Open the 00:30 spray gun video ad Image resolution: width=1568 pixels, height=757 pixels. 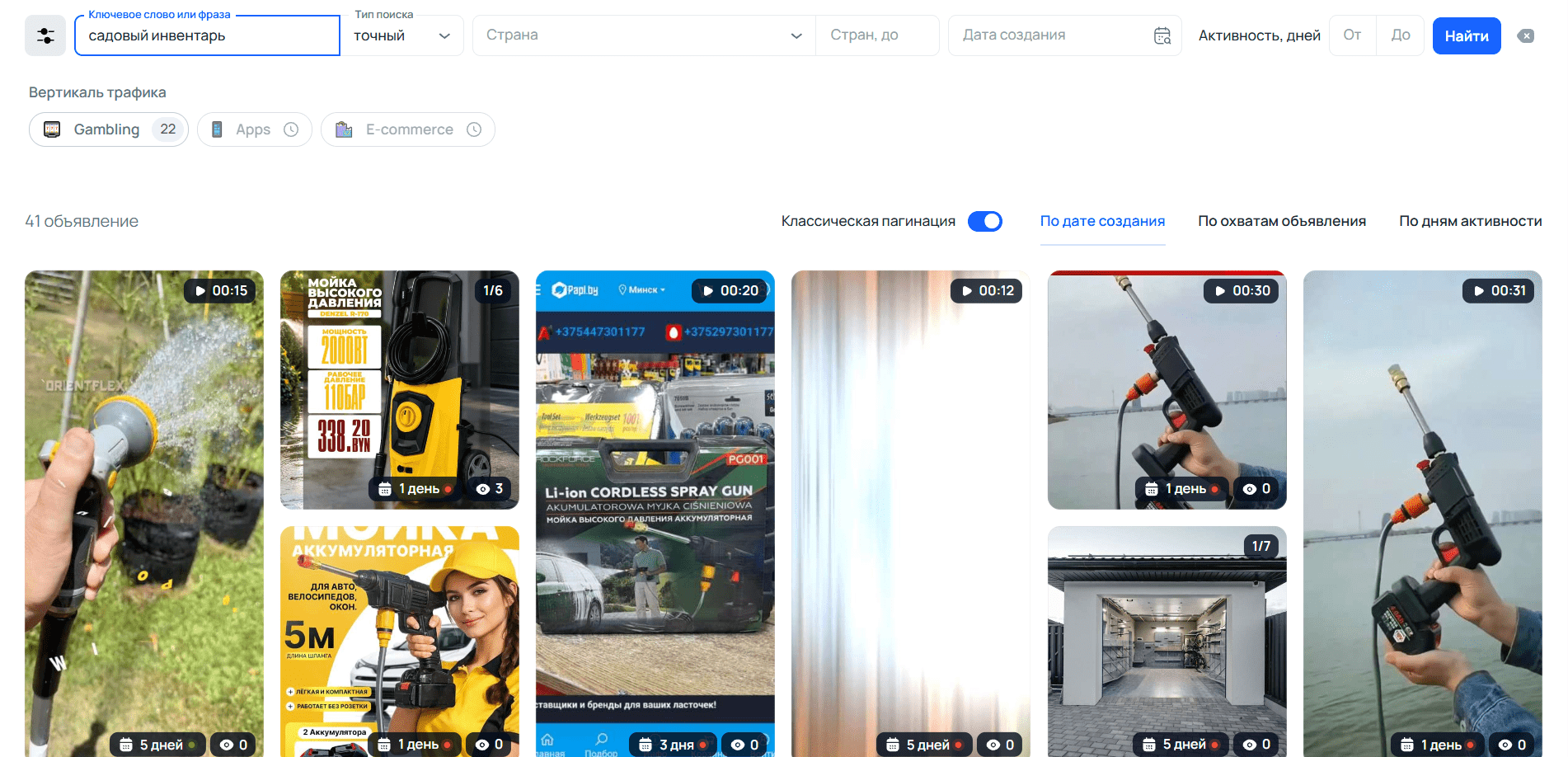click(x=1167, y=390)
